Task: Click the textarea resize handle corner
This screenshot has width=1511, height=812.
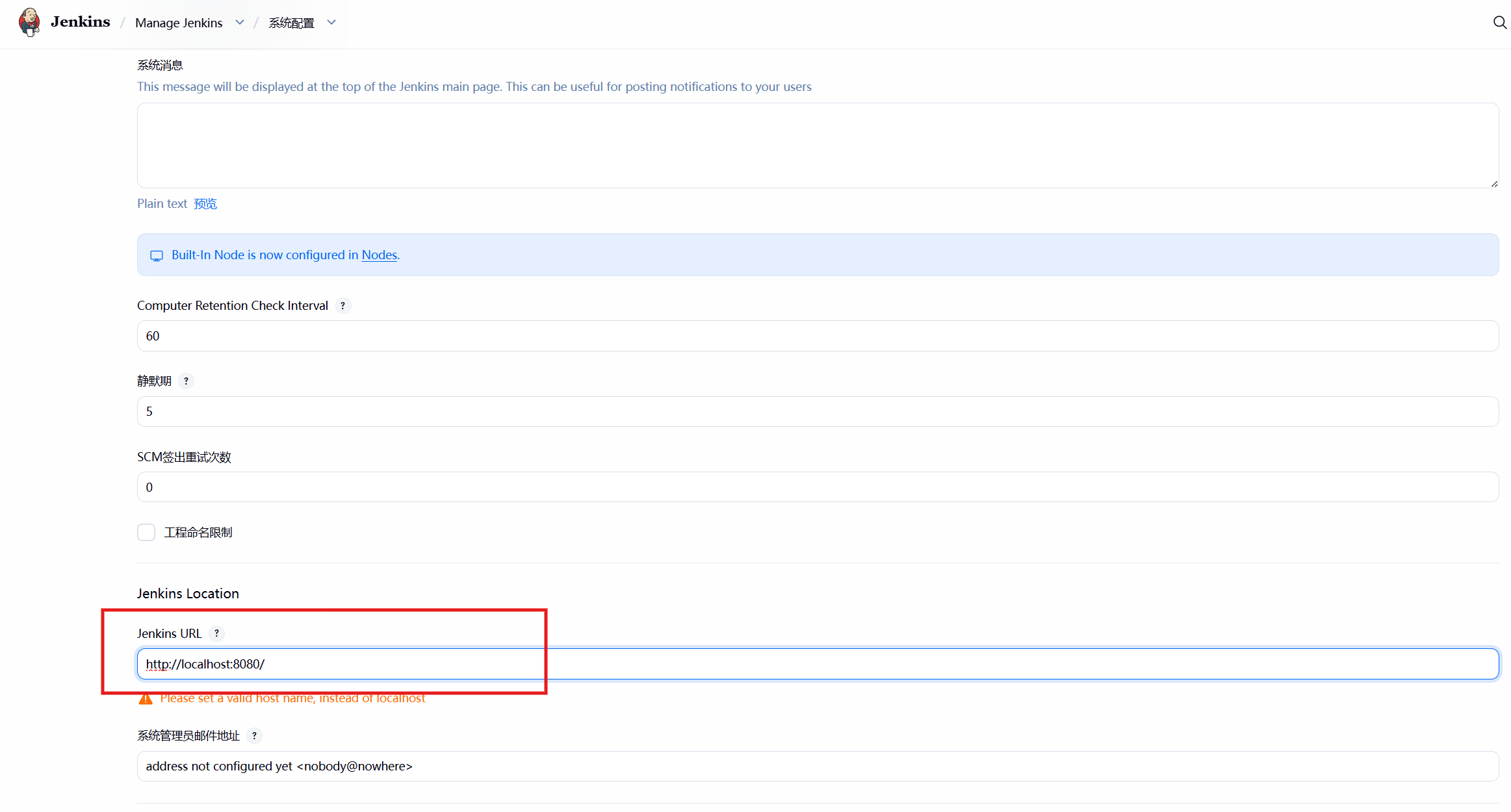Action: tap(1494, 184)
